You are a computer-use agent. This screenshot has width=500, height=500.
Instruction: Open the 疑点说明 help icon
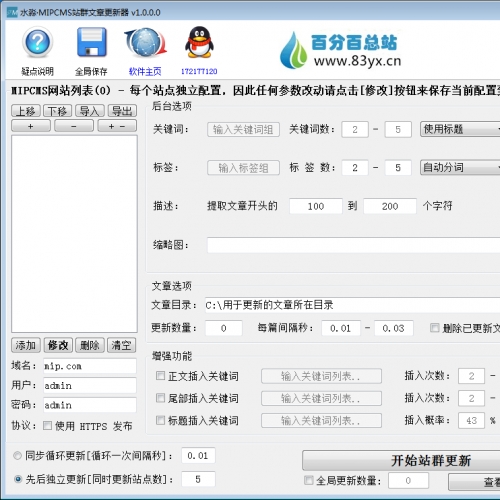pyautogui.click(x=37, y=43)
